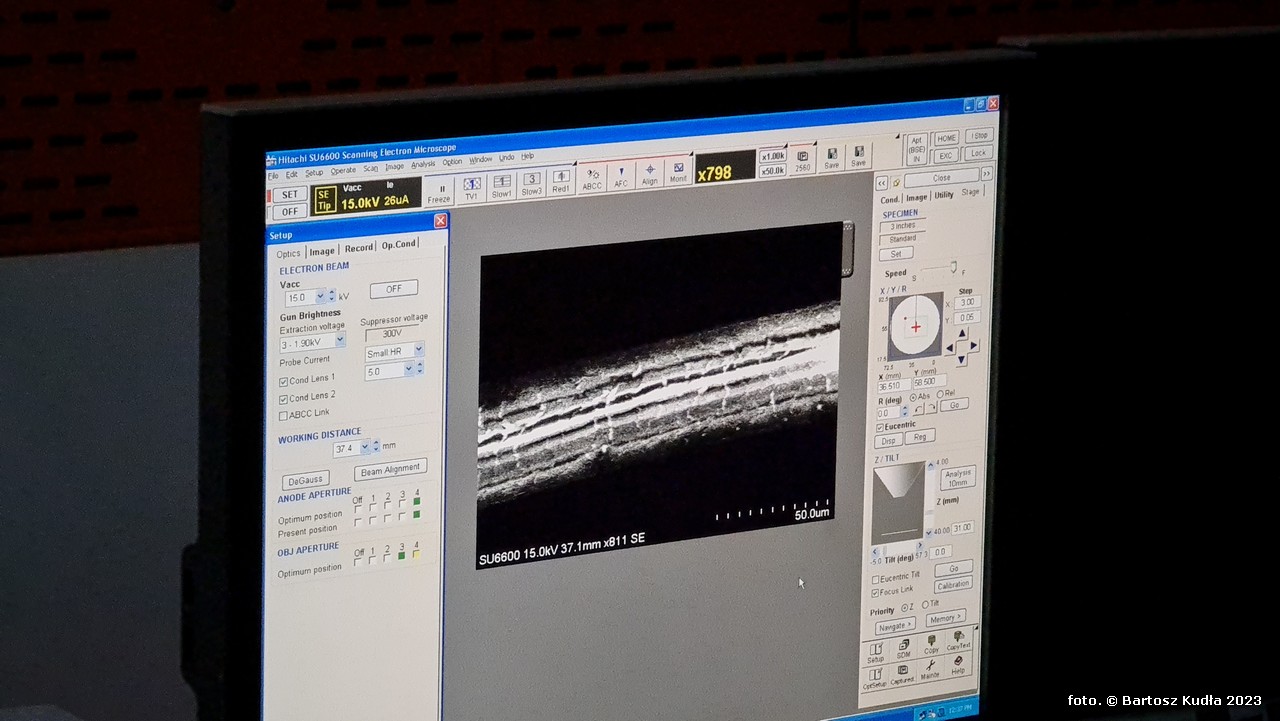
Task: Collapse side panel with double-left arrow
Action: (881, 183)
